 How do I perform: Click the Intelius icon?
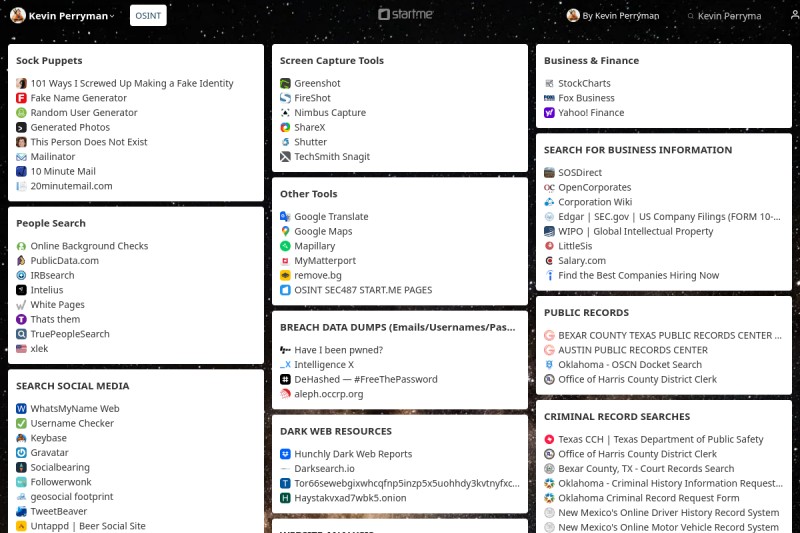[21, 290]
